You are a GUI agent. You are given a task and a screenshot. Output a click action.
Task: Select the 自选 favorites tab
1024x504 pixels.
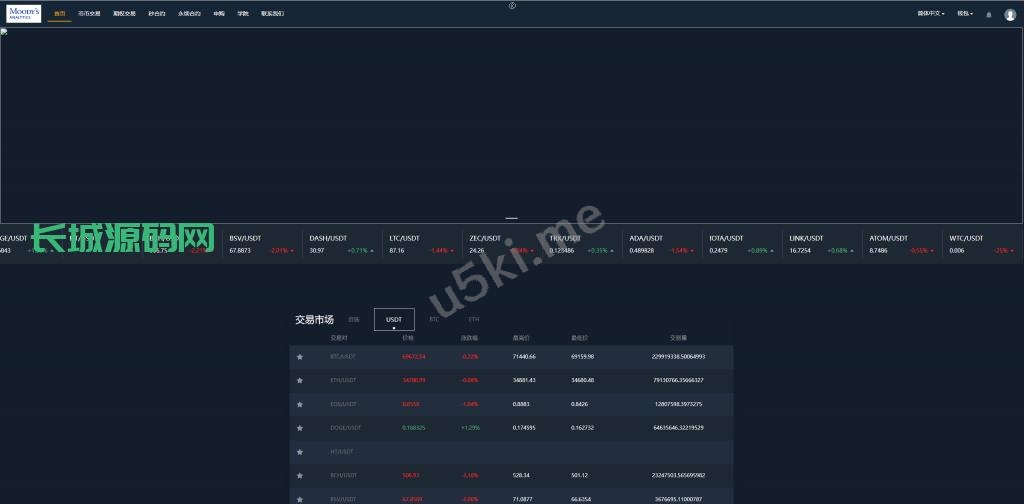(353, 319)
